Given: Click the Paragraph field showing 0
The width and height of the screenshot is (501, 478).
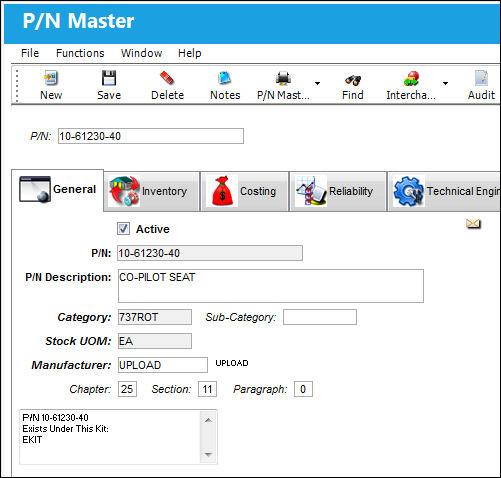Looking at the screenshot, I should click(x=303, y=389).
